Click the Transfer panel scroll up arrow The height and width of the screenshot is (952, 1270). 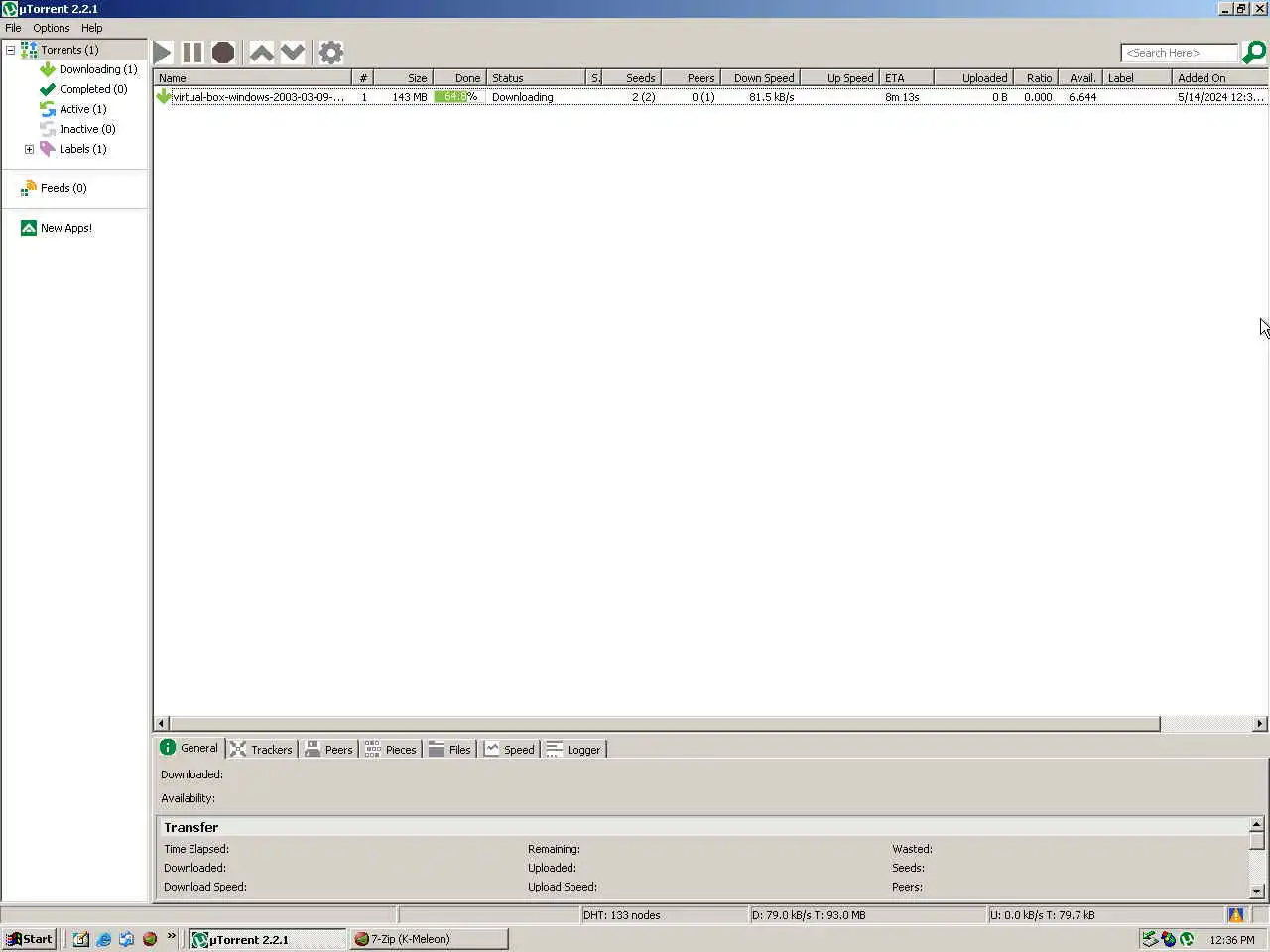pyautogui.click(x=1256, y=824)
